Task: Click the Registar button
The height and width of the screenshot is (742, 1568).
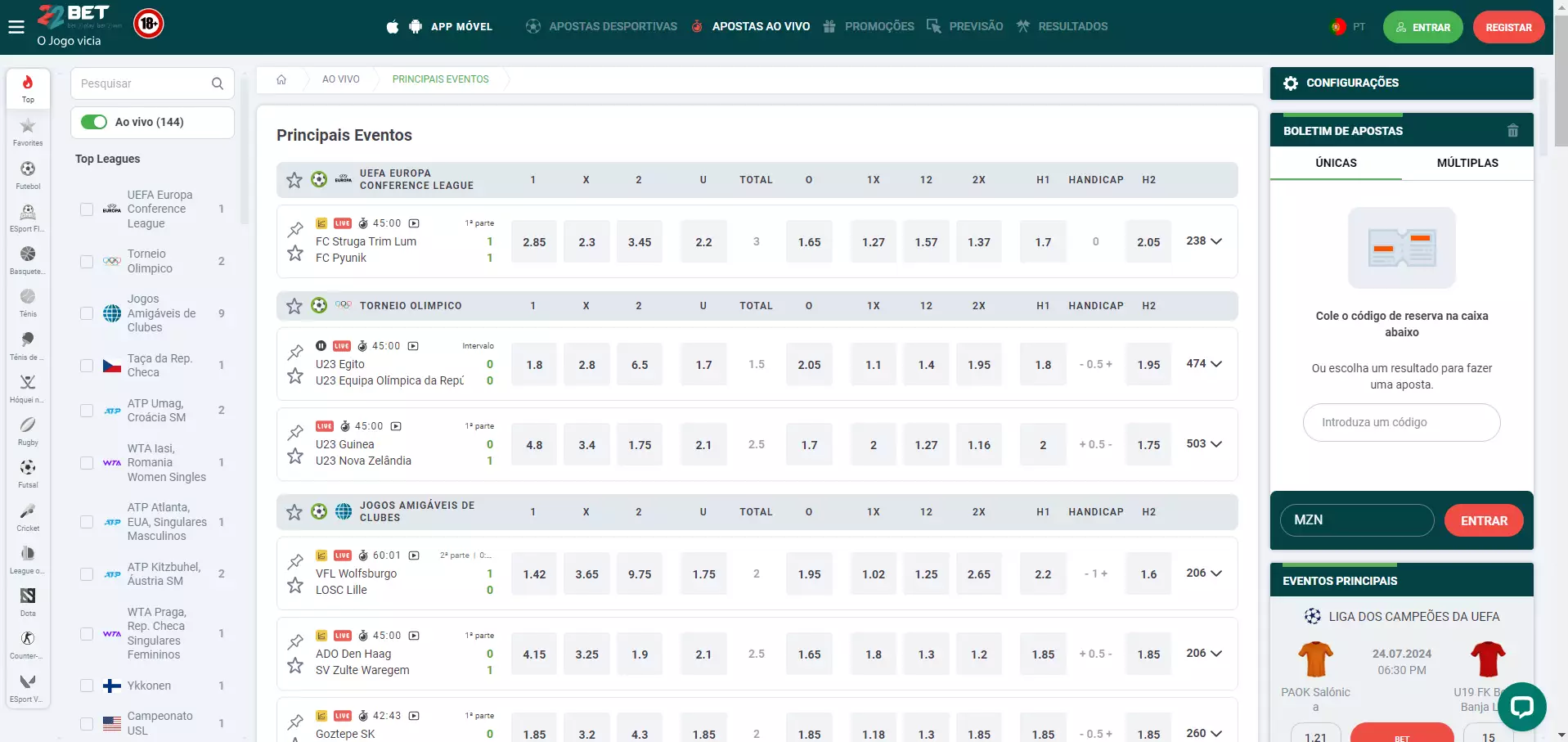Action: click(1508, 27)
